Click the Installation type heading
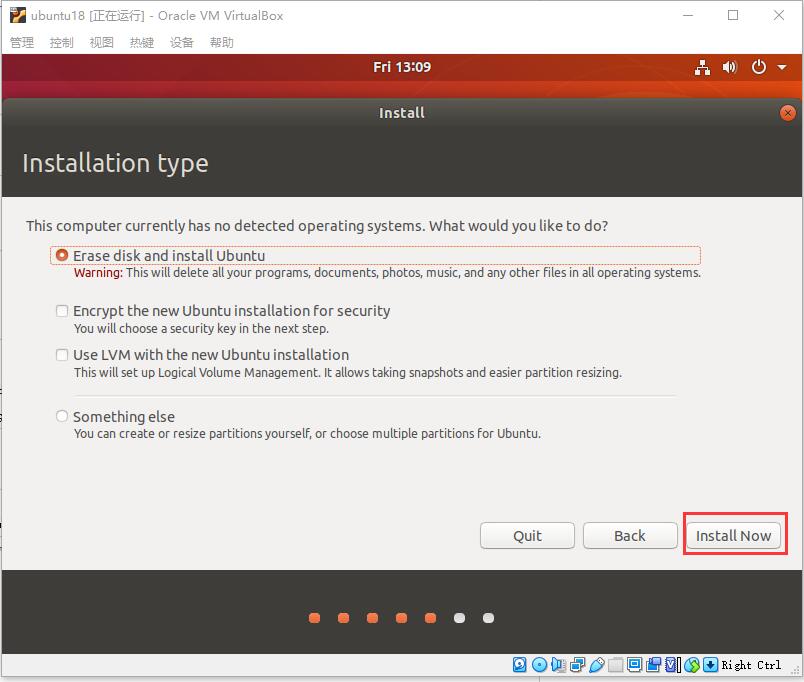This screenshot has height=682, width=804. 115,164
